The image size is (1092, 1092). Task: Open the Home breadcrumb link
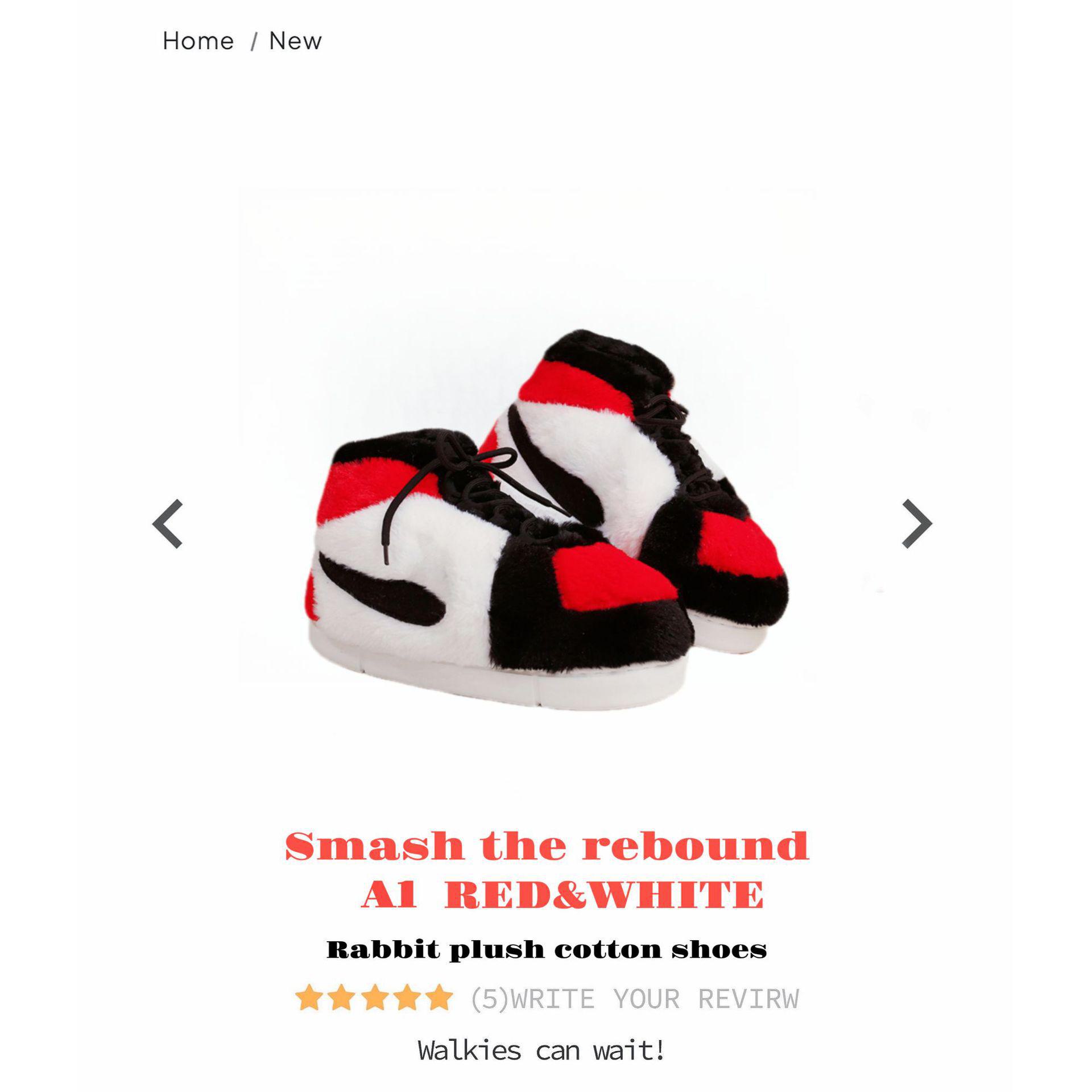198,41
